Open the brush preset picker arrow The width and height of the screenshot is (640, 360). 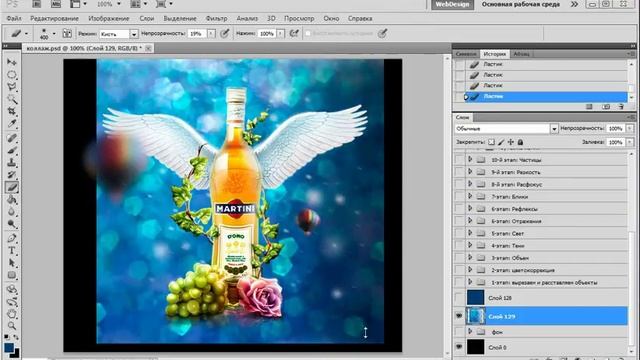point(54,33)
